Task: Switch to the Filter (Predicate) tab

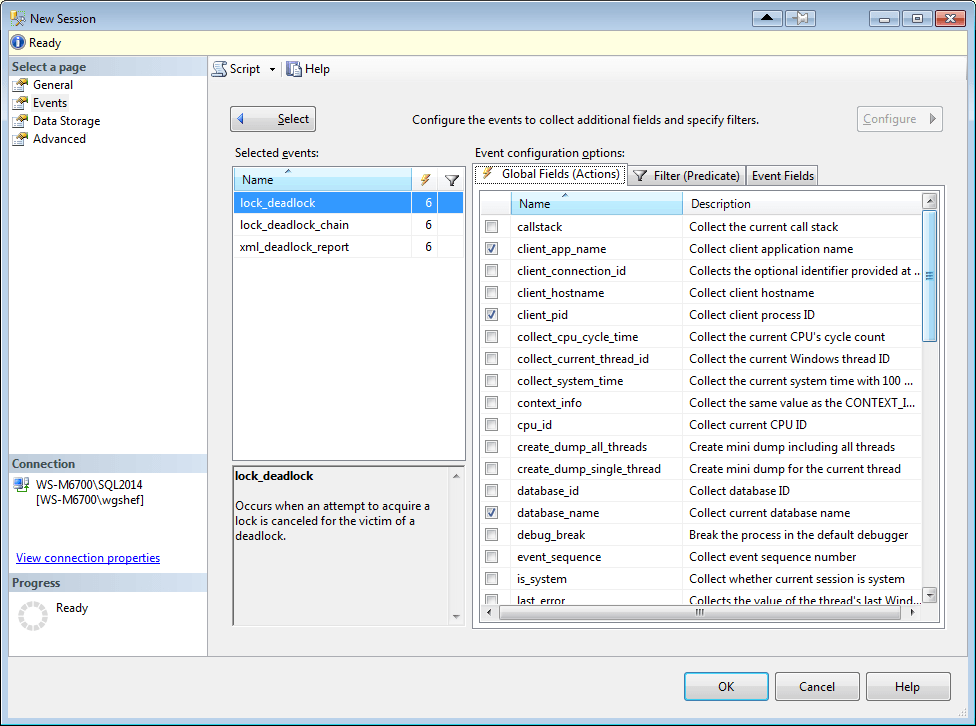Action: click(x=686, y=175)
